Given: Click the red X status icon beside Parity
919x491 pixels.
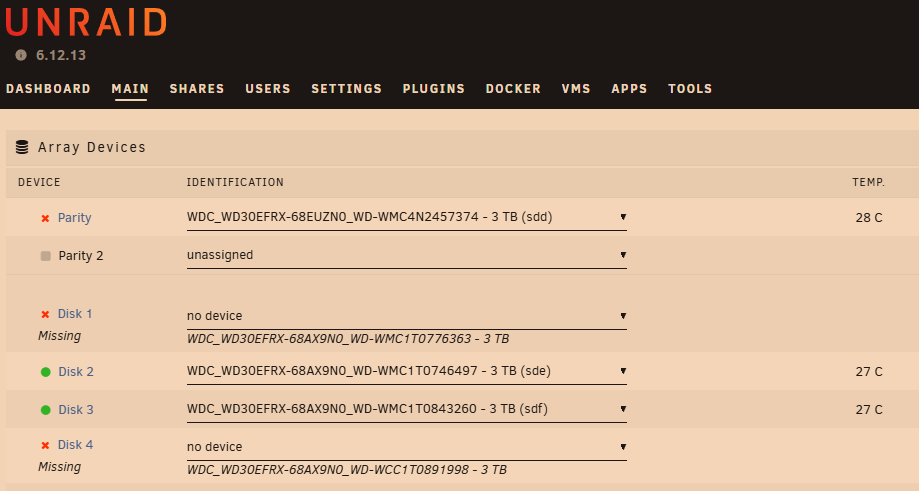Looking at the screenshot, I should pos(45,219).
